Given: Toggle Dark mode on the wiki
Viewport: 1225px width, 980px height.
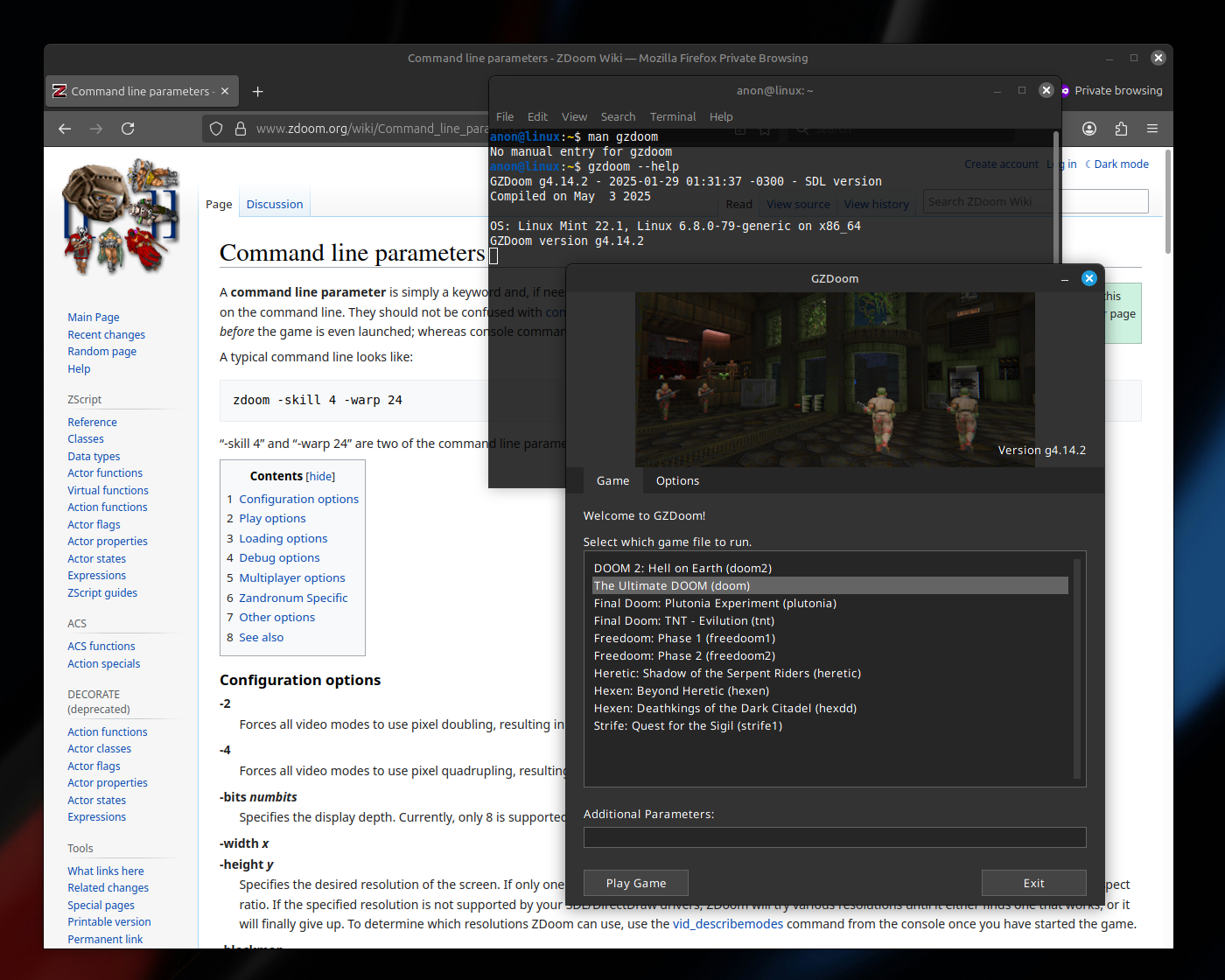Looking at the screenshot, I should tap(1120, 164).
